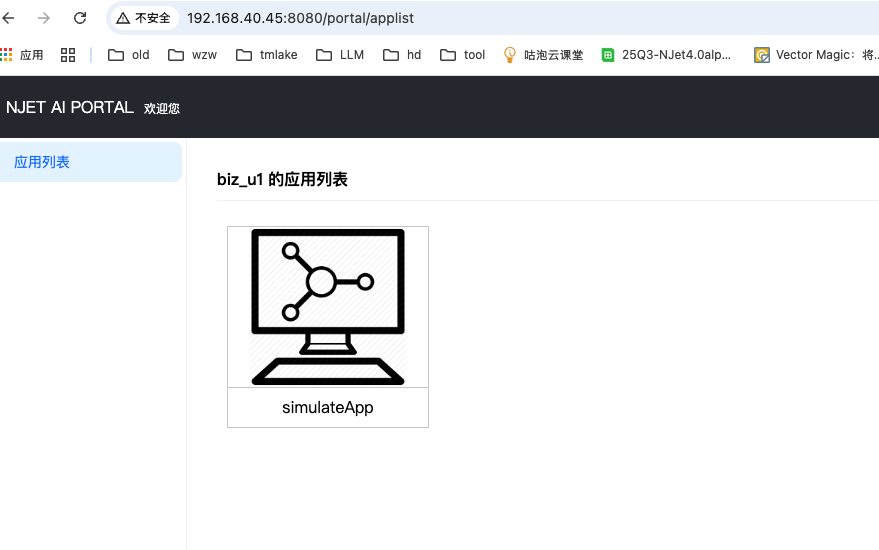
Task: Open the hd bookmark folder
Action: [402, 55]
